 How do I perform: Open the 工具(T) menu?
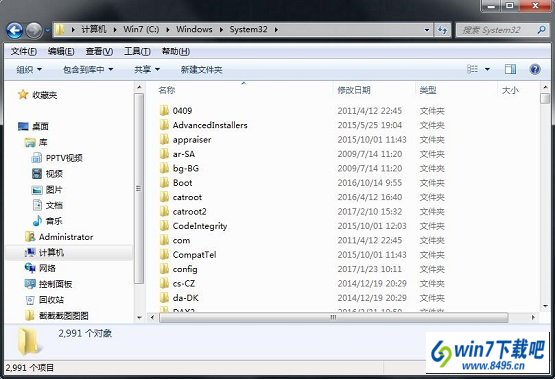[137, 52]
